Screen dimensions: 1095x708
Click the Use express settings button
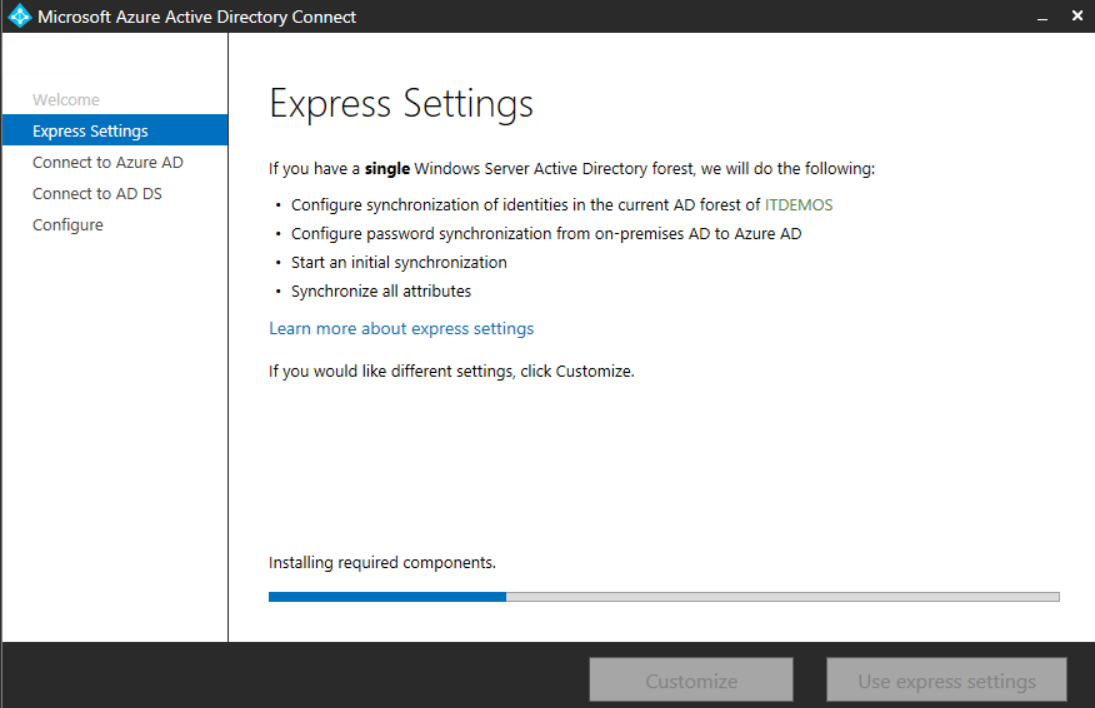tap(945, 679)
